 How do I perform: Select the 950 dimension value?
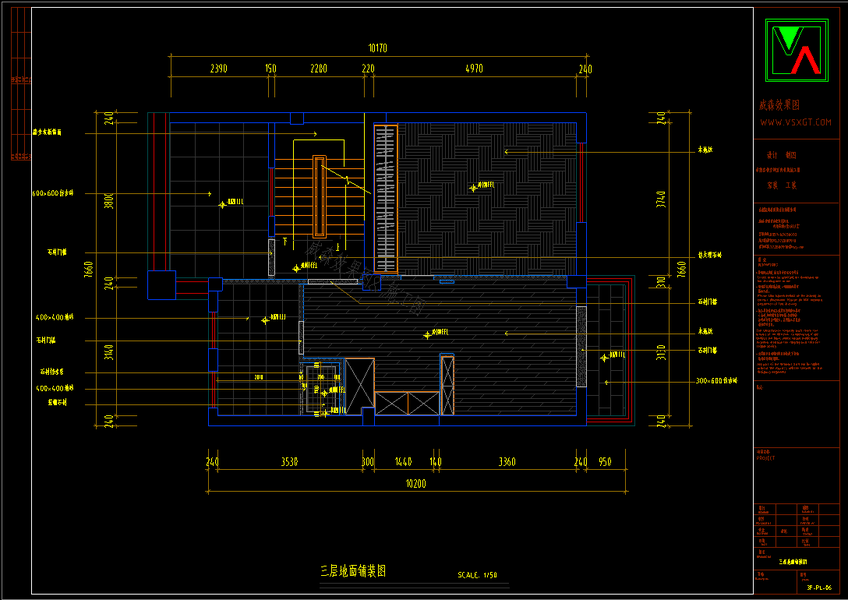coord(605,461)
